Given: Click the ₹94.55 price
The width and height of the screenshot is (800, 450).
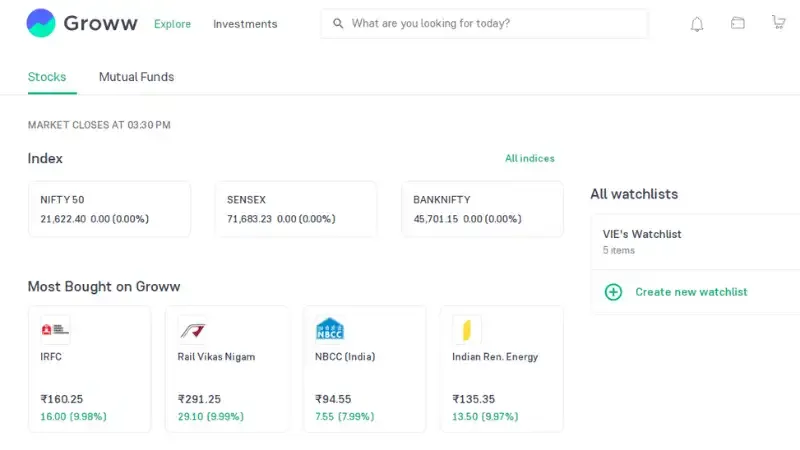Looking at the screenshot, I should coord(333,399).
